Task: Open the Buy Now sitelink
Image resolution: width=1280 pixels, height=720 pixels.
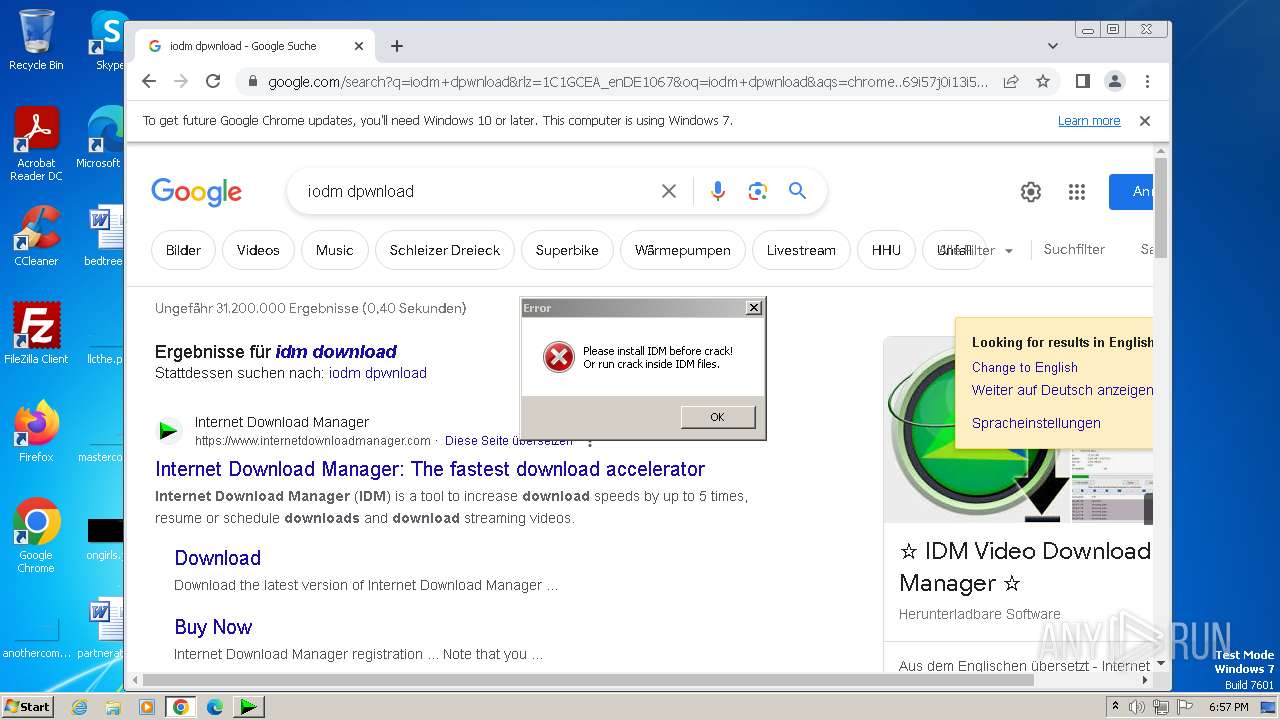Action: tap(213, 627)
